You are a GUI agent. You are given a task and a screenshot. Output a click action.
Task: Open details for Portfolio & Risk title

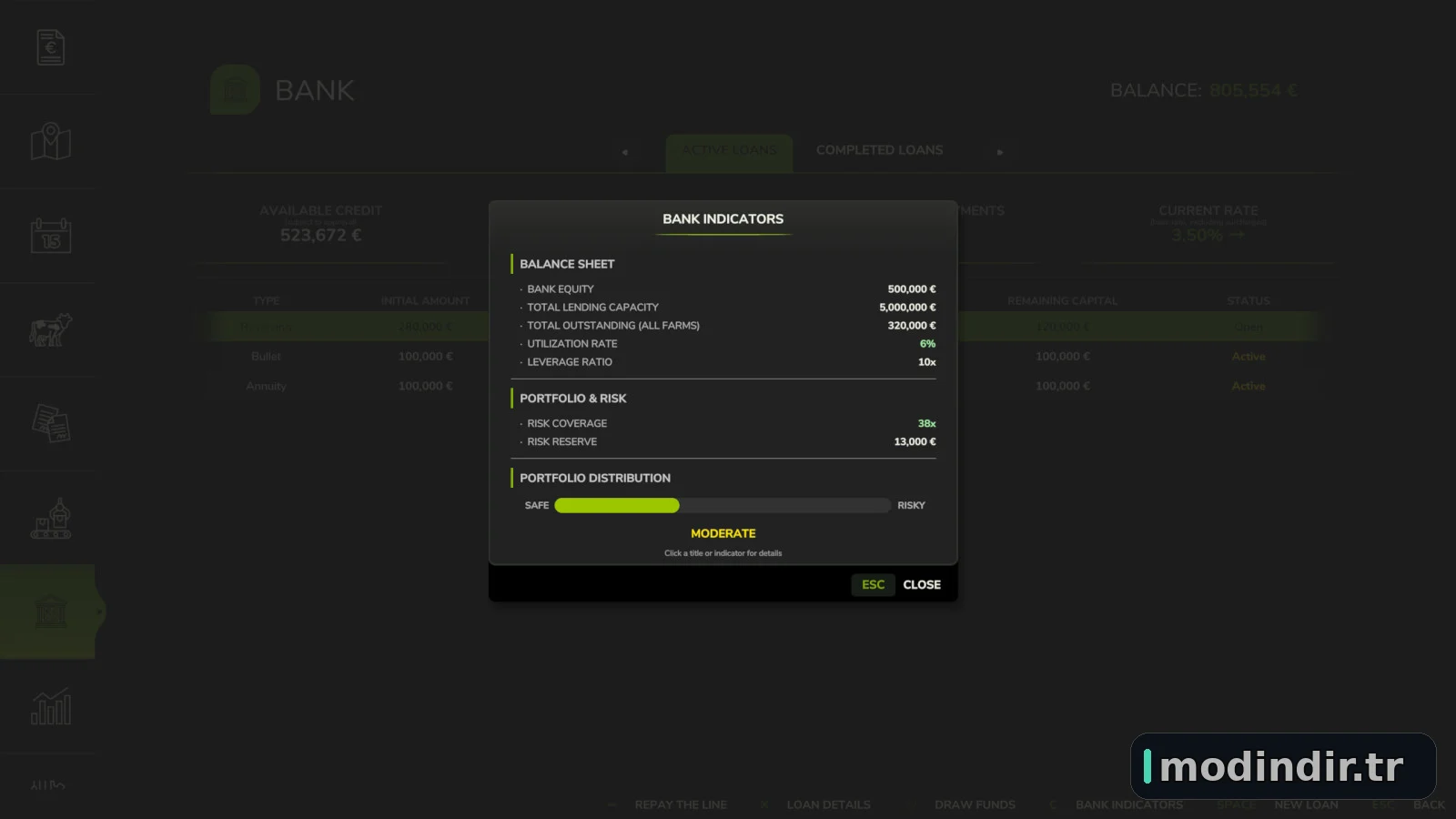(x=572, y=399)
